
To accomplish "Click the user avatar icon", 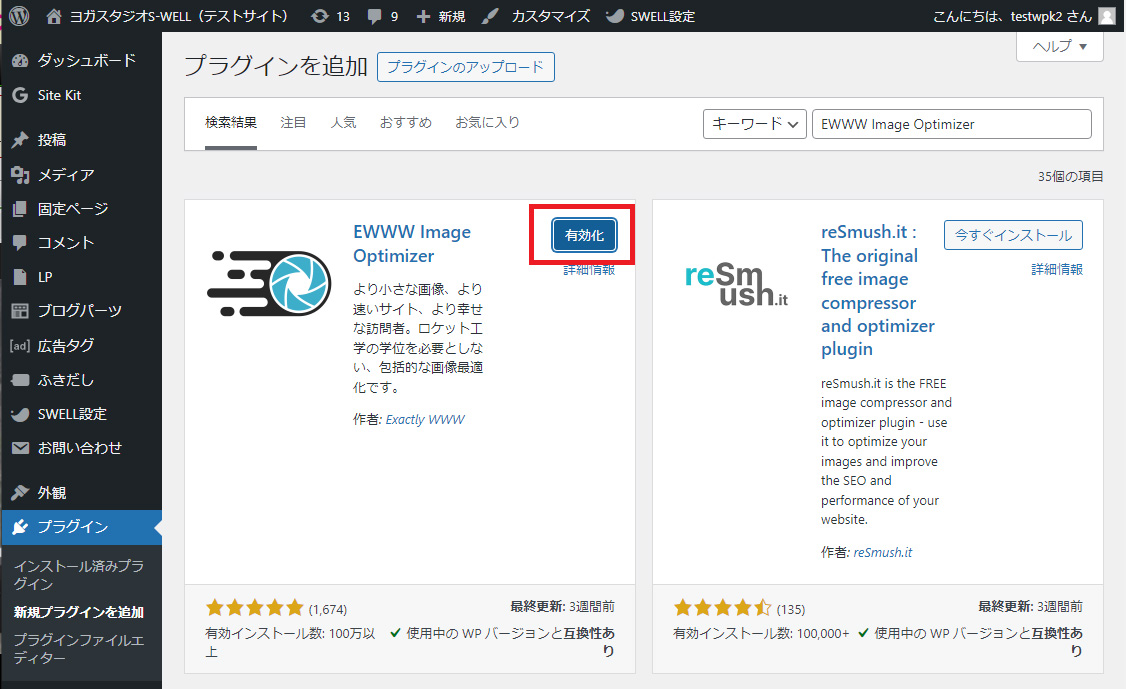I will tap(1108, 16).
